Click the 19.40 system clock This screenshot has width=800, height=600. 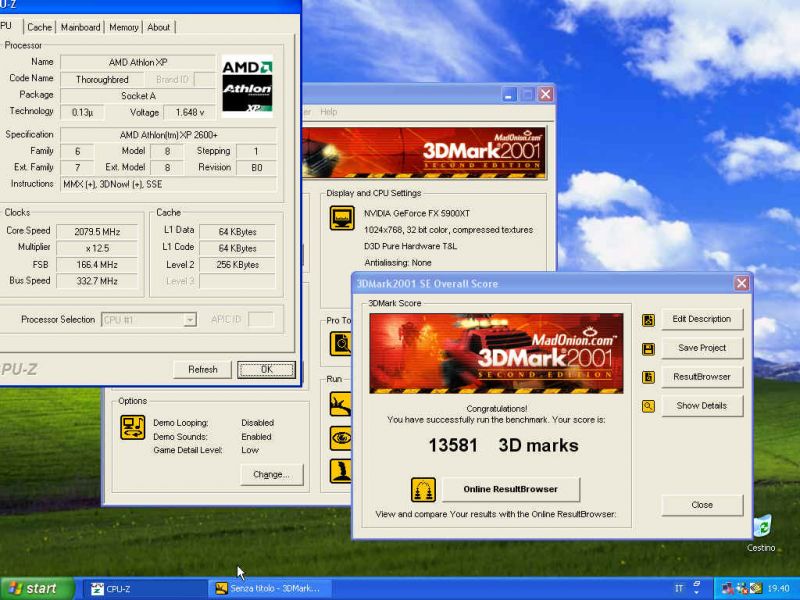pyautogui.click(x=778, y=589)
